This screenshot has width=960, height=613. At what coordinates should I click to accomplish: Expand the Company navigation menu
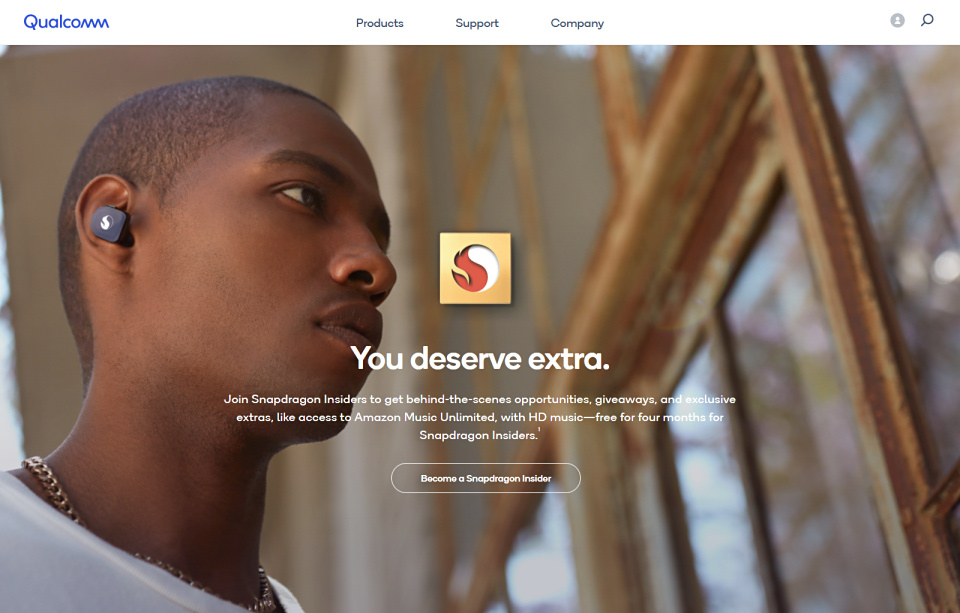(577, 23)
